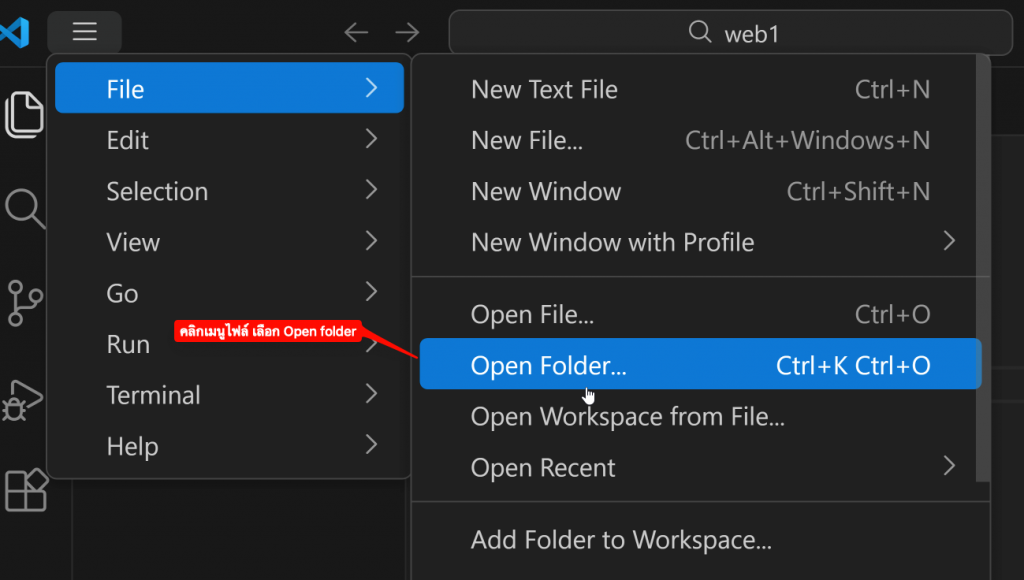Expand the Open Recent submenu
The image size is (1024, 580).
[x=700, y=467]
